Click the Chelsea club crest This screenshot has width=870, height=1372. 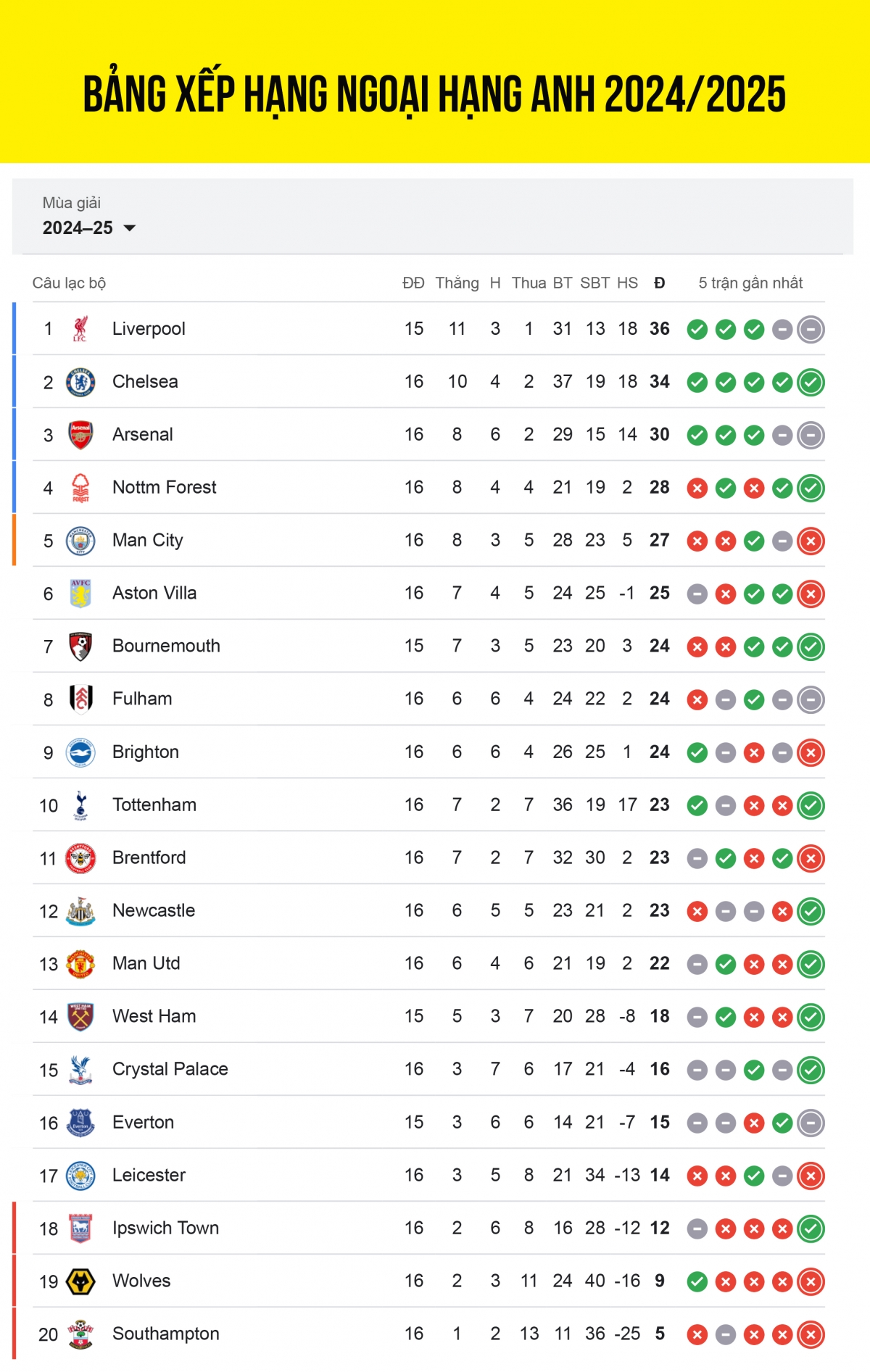tap(80, 382)
